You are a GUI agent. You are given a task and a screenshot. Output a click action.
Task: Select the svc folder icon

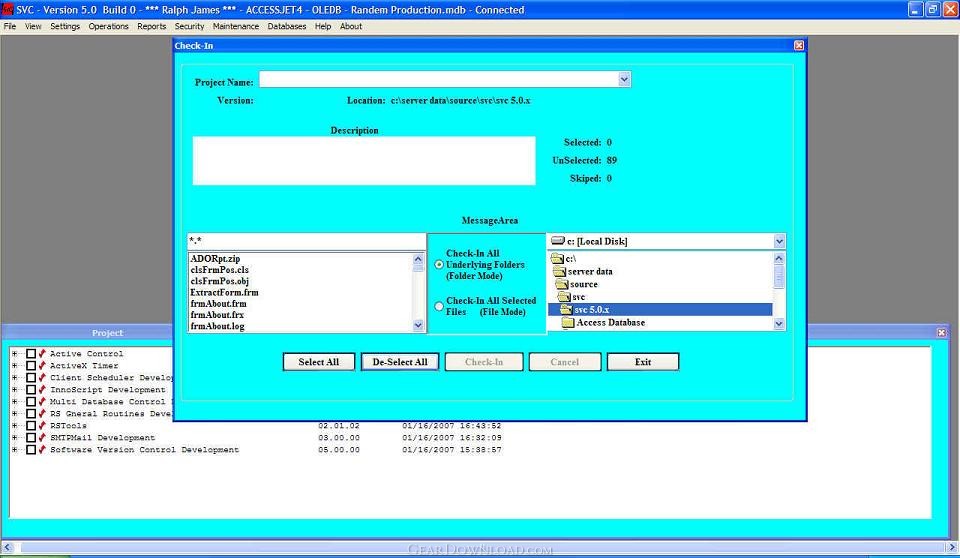pos(564,297)
